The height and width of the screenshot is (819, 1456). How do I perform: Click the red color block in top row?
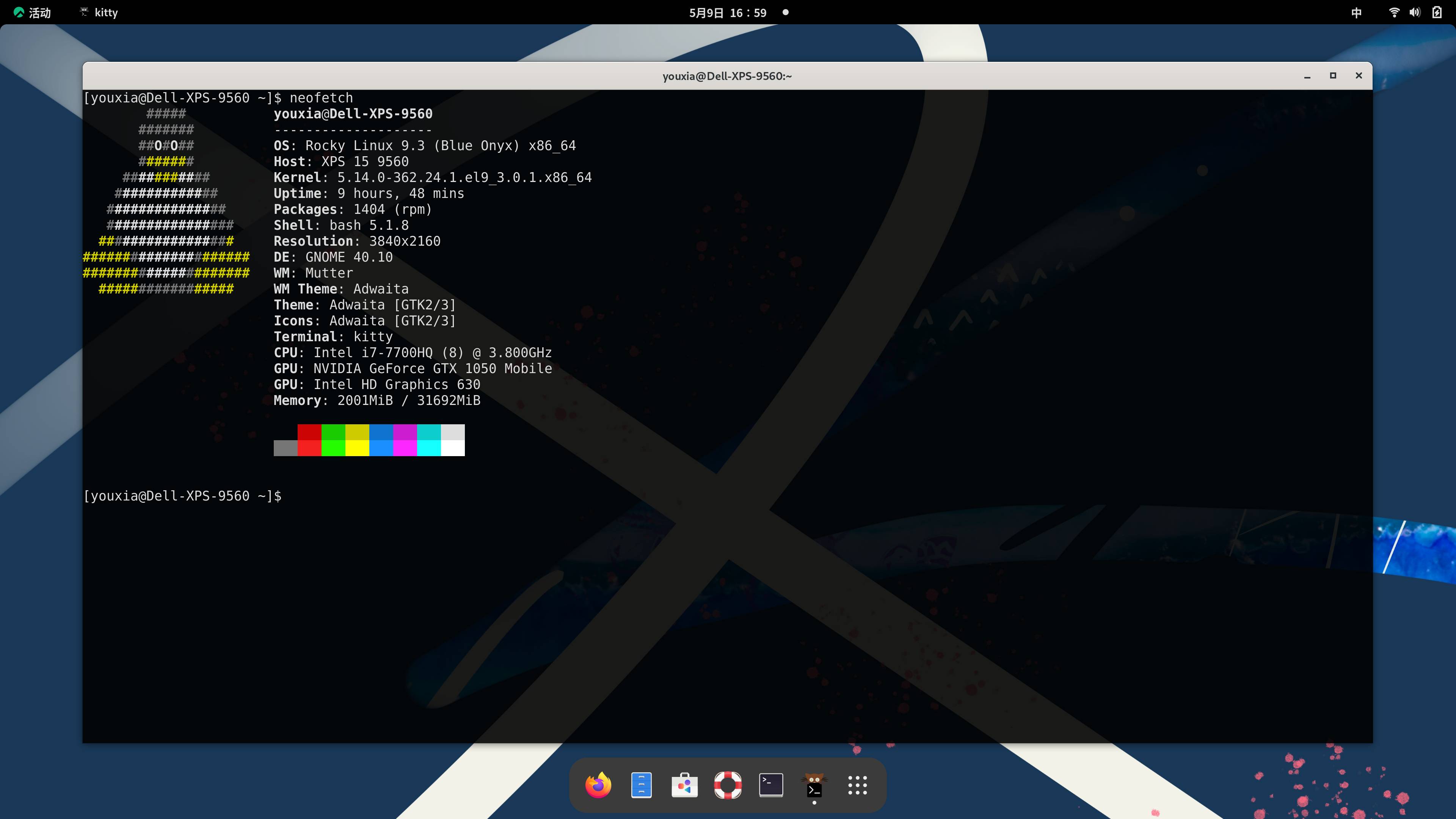coord(309,432)
